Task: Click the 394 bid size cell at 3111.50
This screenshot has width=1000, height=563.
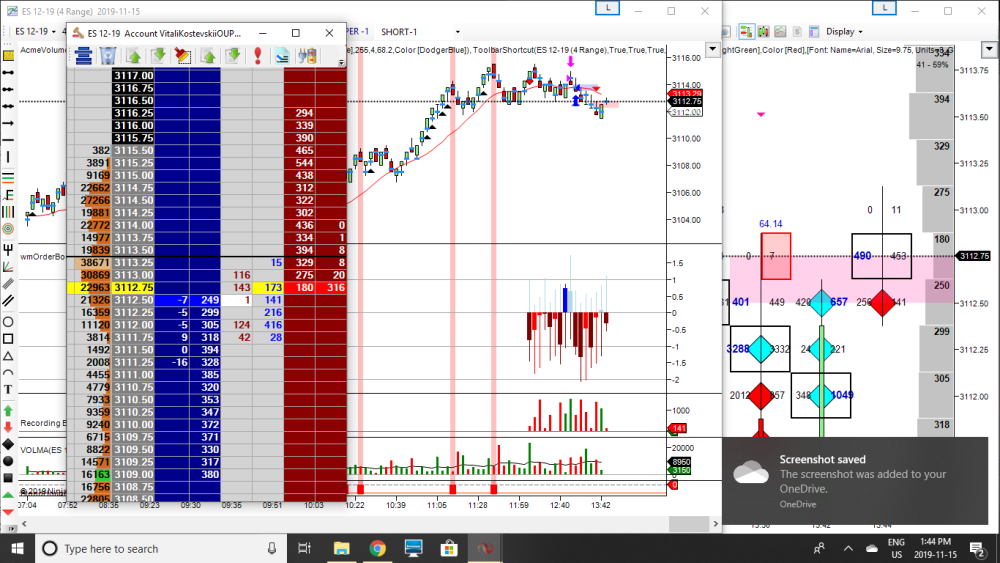Action: click(205, 350)
